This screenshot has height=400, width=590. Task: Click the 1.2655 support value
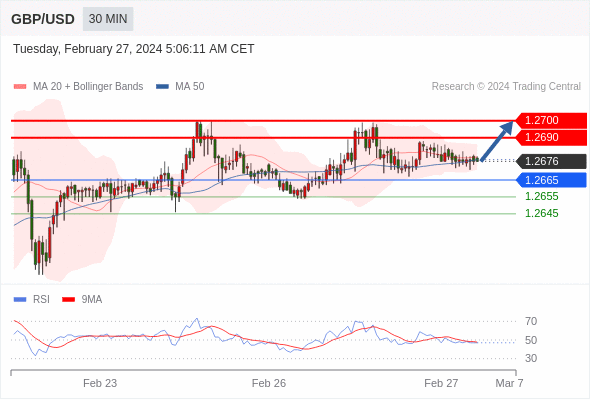click(x=541, y=196)
